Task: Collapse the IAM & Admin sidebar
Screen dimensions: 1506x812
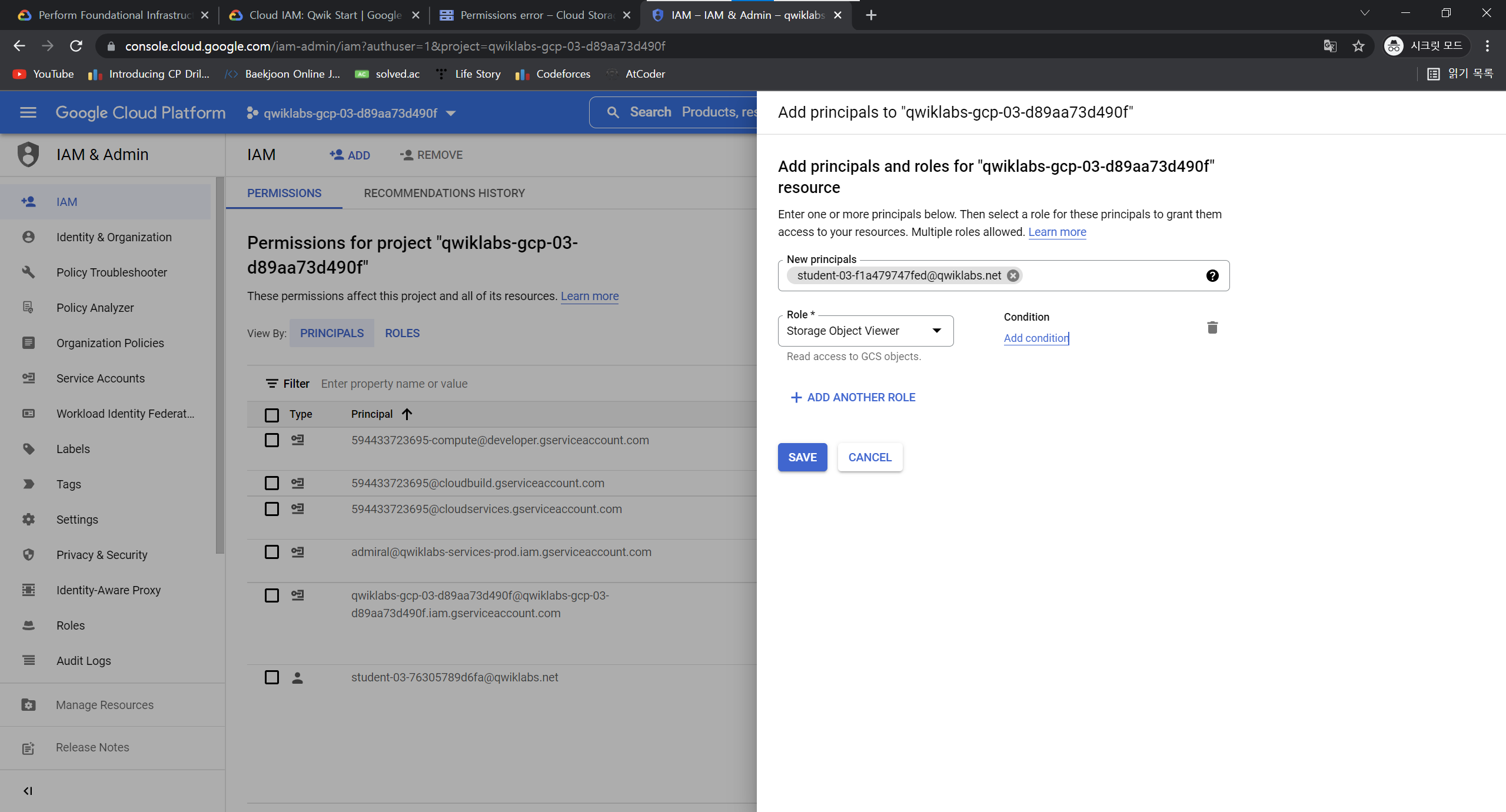Action: coord(28,791)
